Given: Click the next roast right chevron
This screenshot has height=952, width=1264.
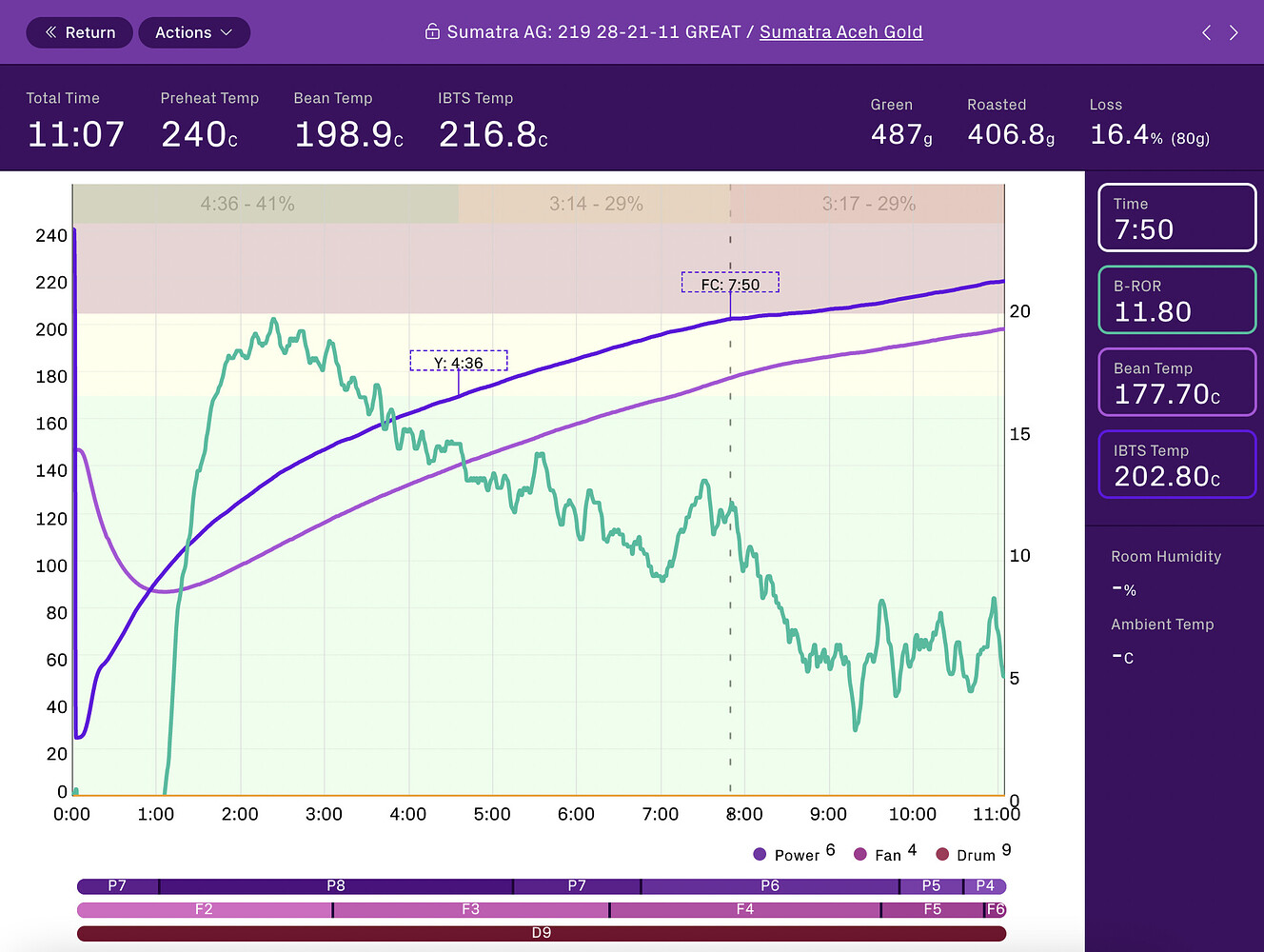Looking at the screenshot, I should tap(1234, 32).
